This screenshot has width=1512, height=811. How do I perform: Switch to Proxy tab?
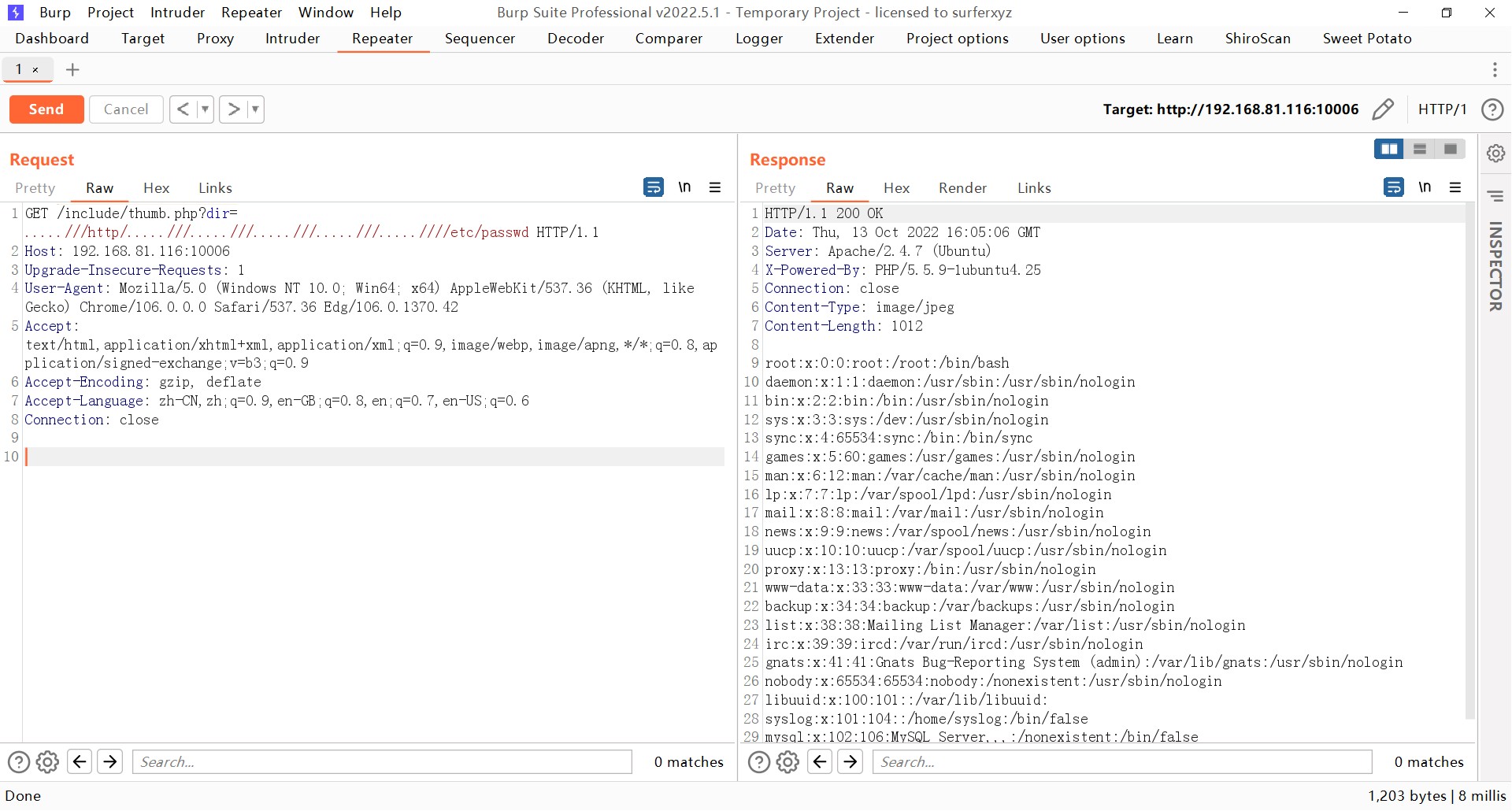tap(215, 39)
